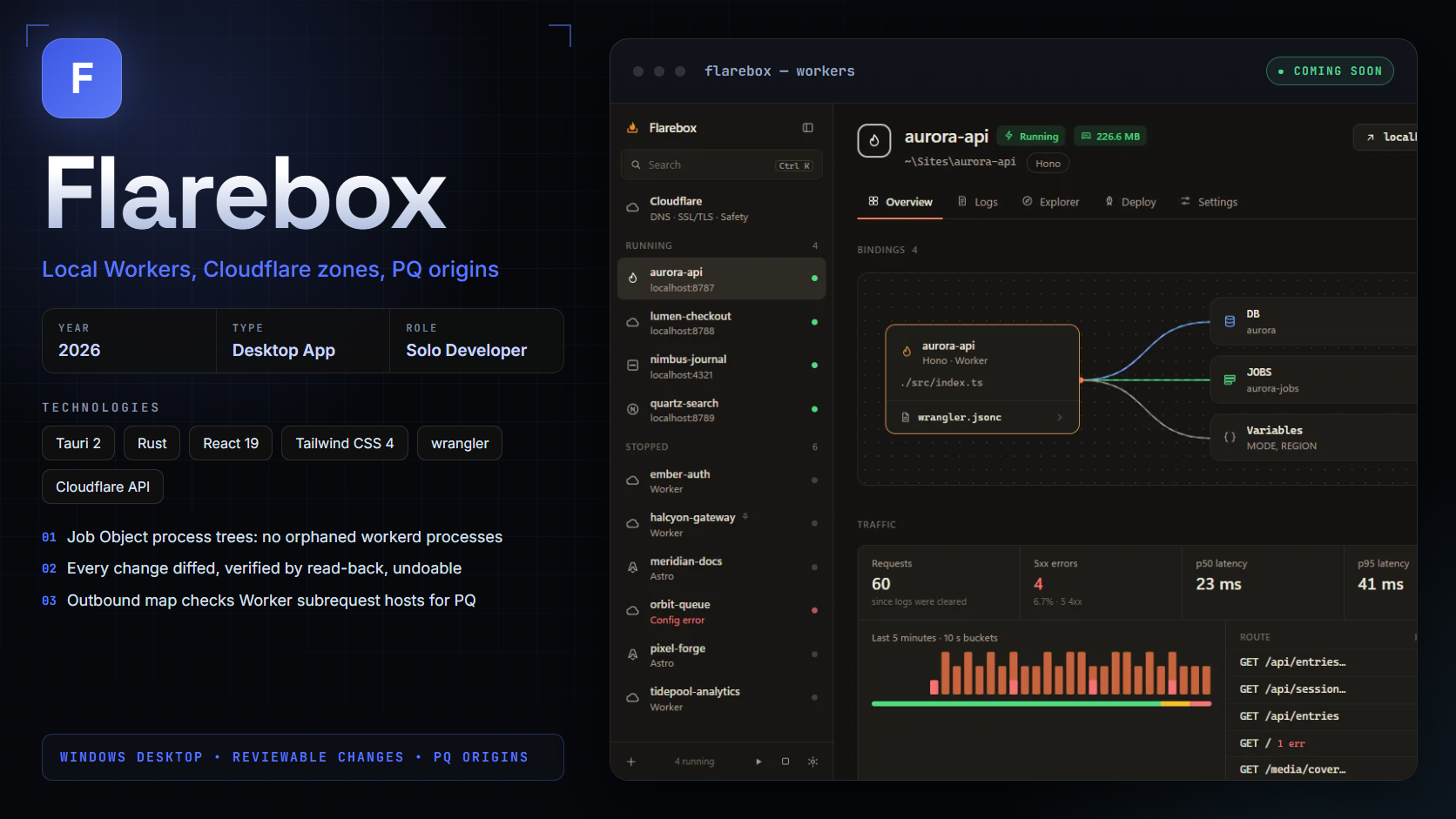Click the GET / 1 err route

click(1321, 743)
